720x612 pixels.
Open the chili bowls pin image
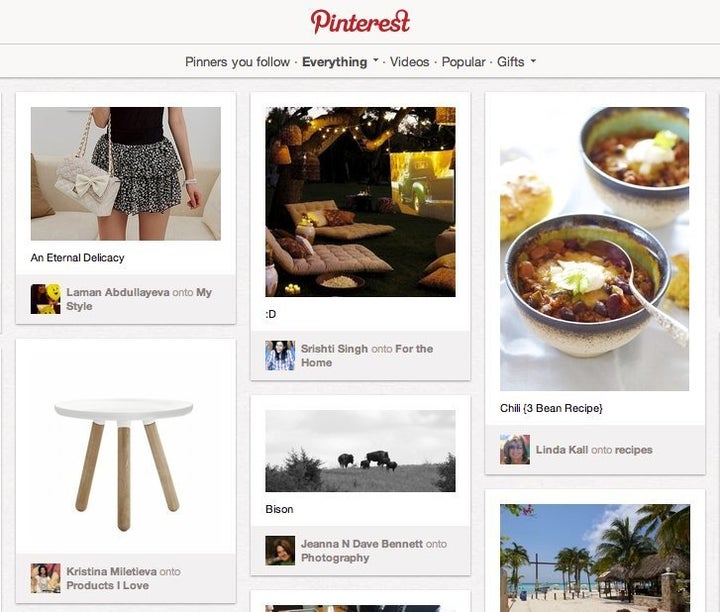(x=594, y=249)
